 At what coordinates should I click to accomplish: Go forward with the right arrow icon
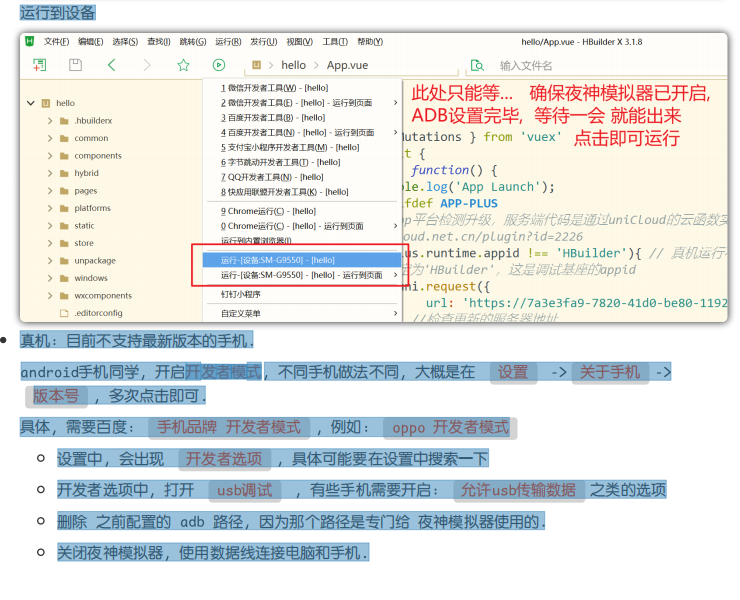147,65
